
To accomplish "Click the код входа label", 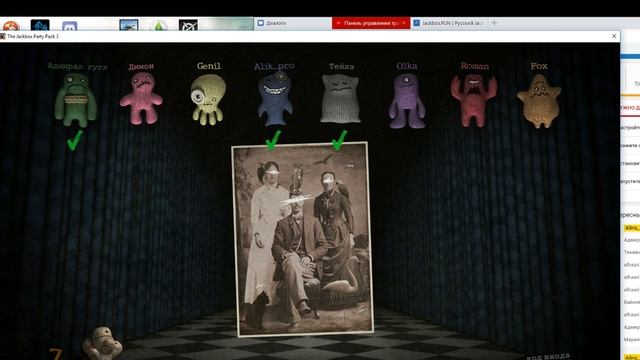I will pos(547,356).
